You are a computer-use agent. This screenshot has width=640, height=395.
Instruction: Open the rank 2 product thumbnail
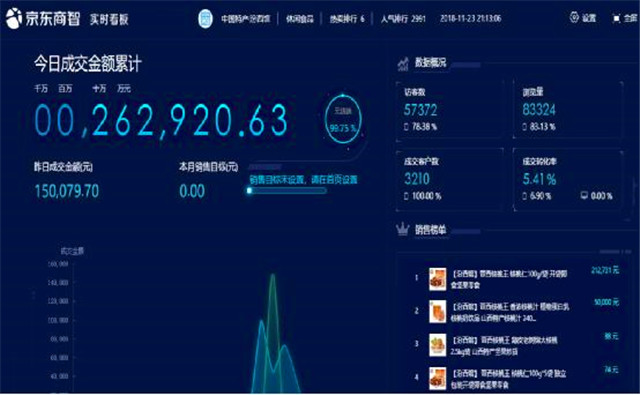point(438,311)
